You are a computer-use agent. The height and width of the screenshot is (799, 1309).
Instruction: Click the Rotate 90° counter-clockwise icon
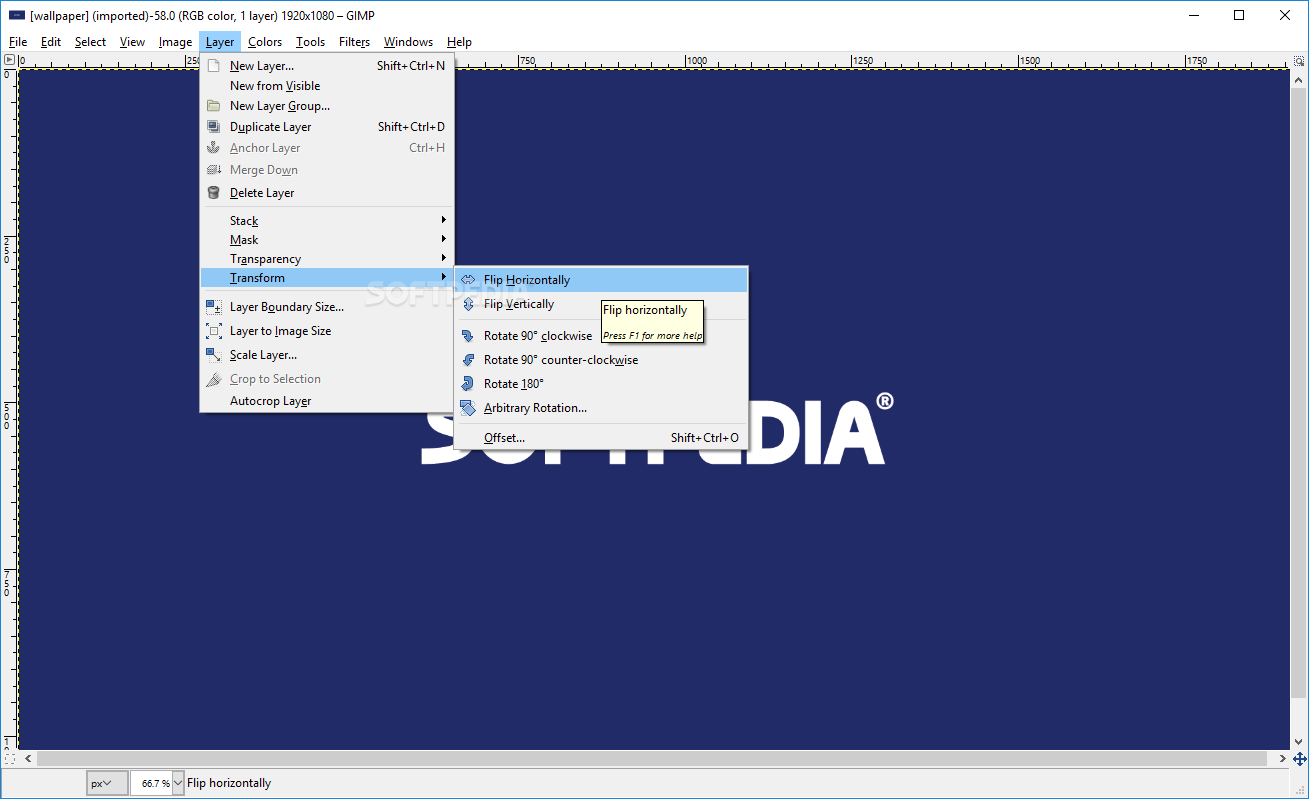pos(467,360)
